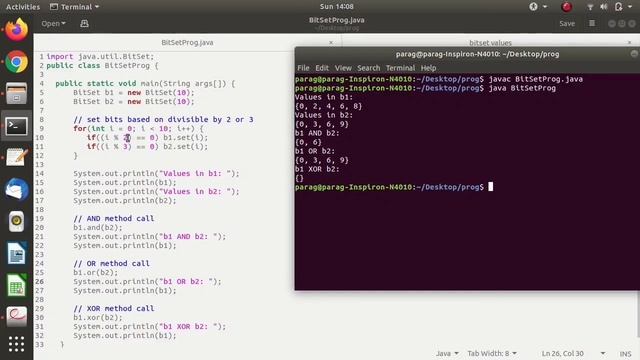Click the '// OR method call' comment
Viewport: 640px width, 360px height.
click(111, 263)
